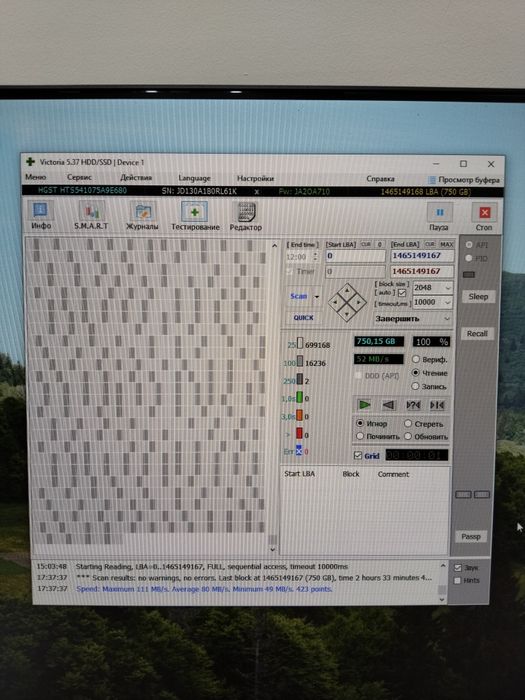This screenshot has height=700, width=525.
Task: Open the Сервис menu
Action: coord(79,177)
